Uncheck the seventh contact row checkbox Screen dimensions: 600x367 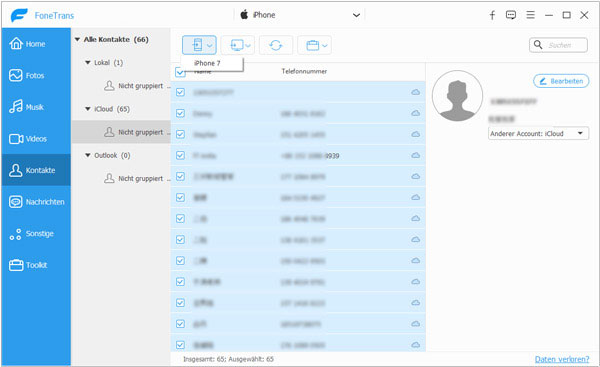tap(180, 219)
